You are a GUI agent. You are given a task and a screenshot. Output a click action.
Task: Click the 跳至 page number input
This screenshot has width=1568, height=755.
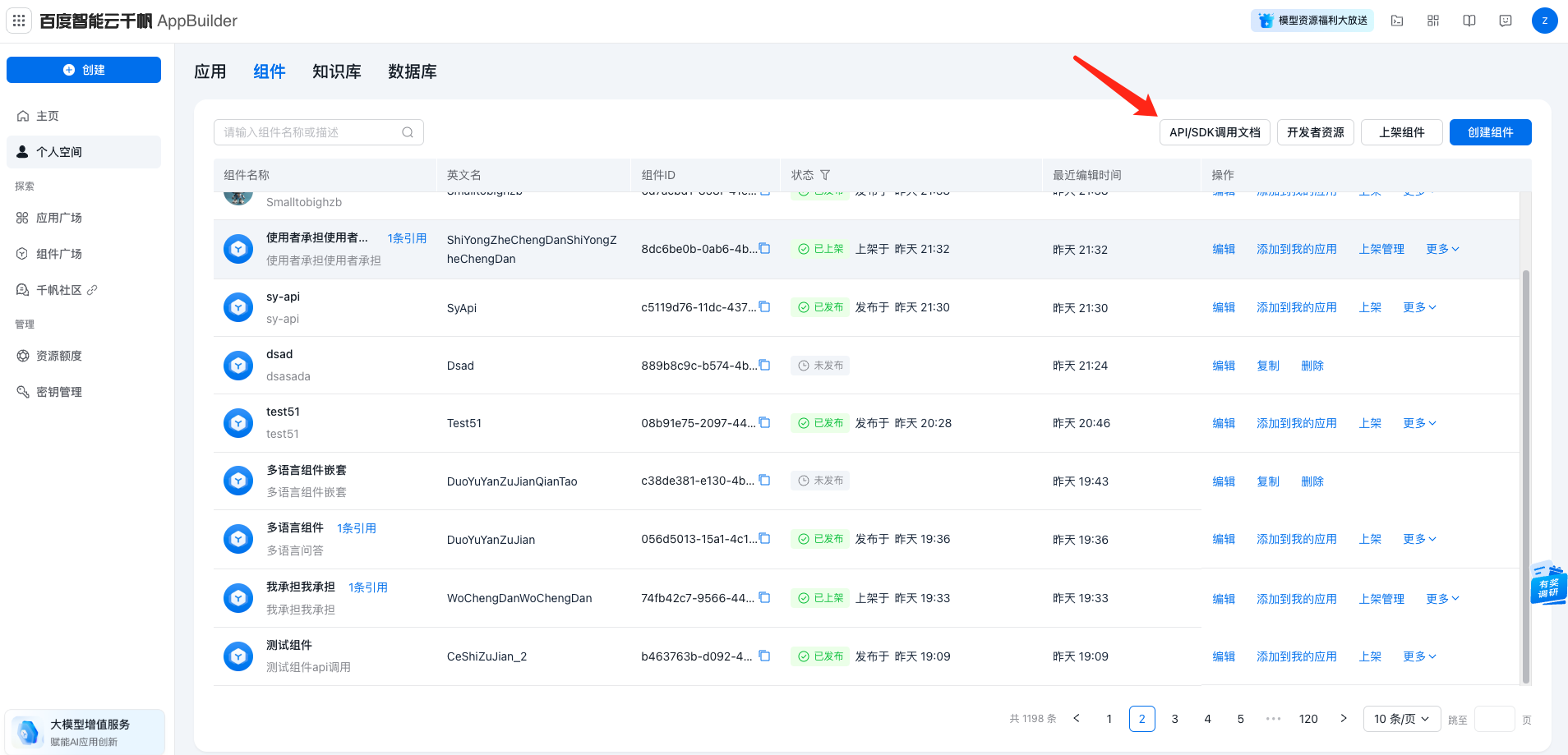coord(1495,719)
